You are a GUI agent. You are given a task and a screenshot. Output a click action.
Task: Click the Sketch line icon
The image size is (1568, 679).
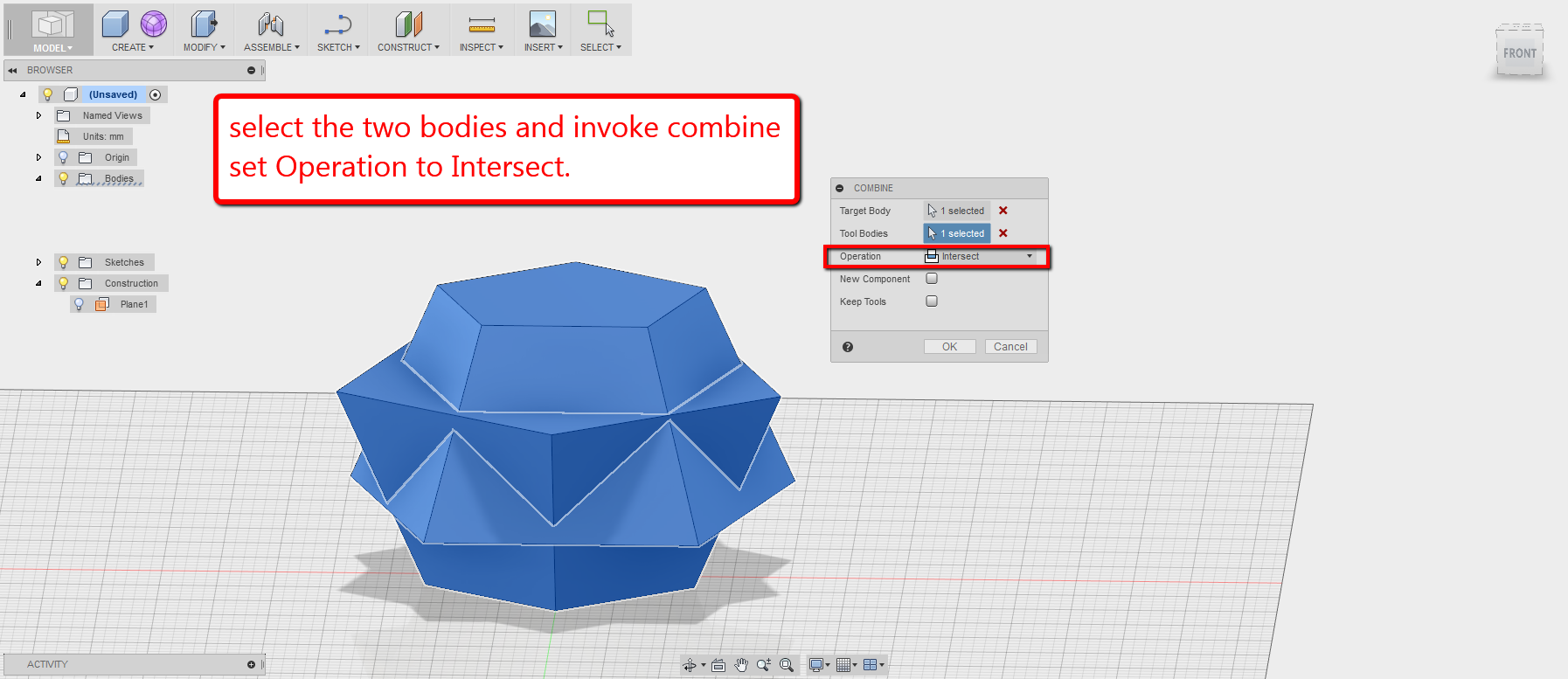[338, 24]
